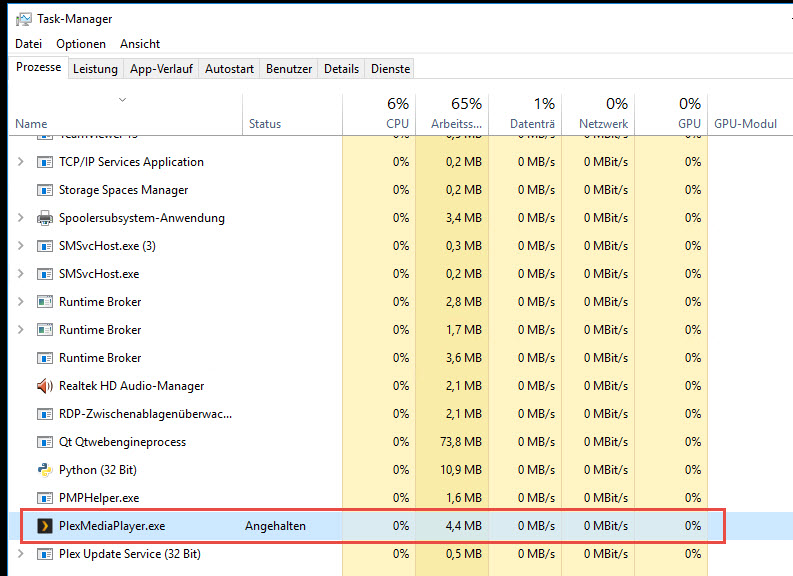Sort by the Arbeitss... memory column header

452,115
